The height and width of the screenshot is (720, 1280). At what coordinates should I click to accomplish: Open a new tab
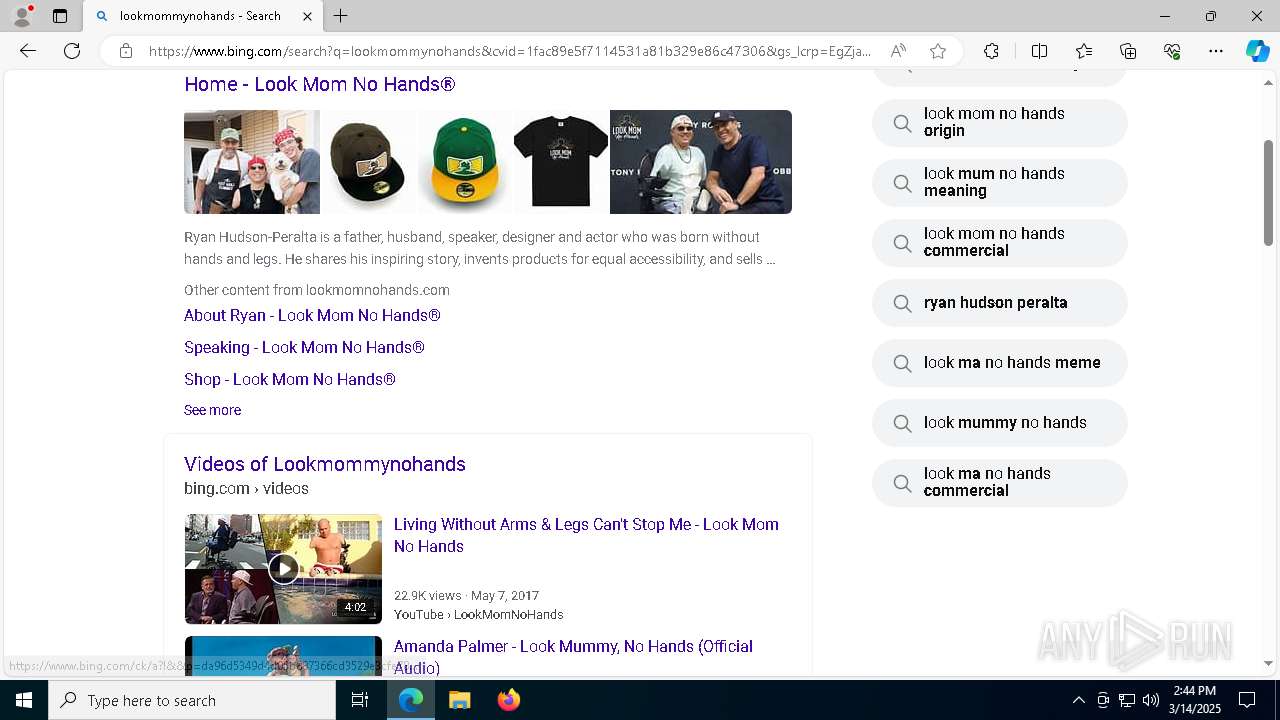coord(341,16)
